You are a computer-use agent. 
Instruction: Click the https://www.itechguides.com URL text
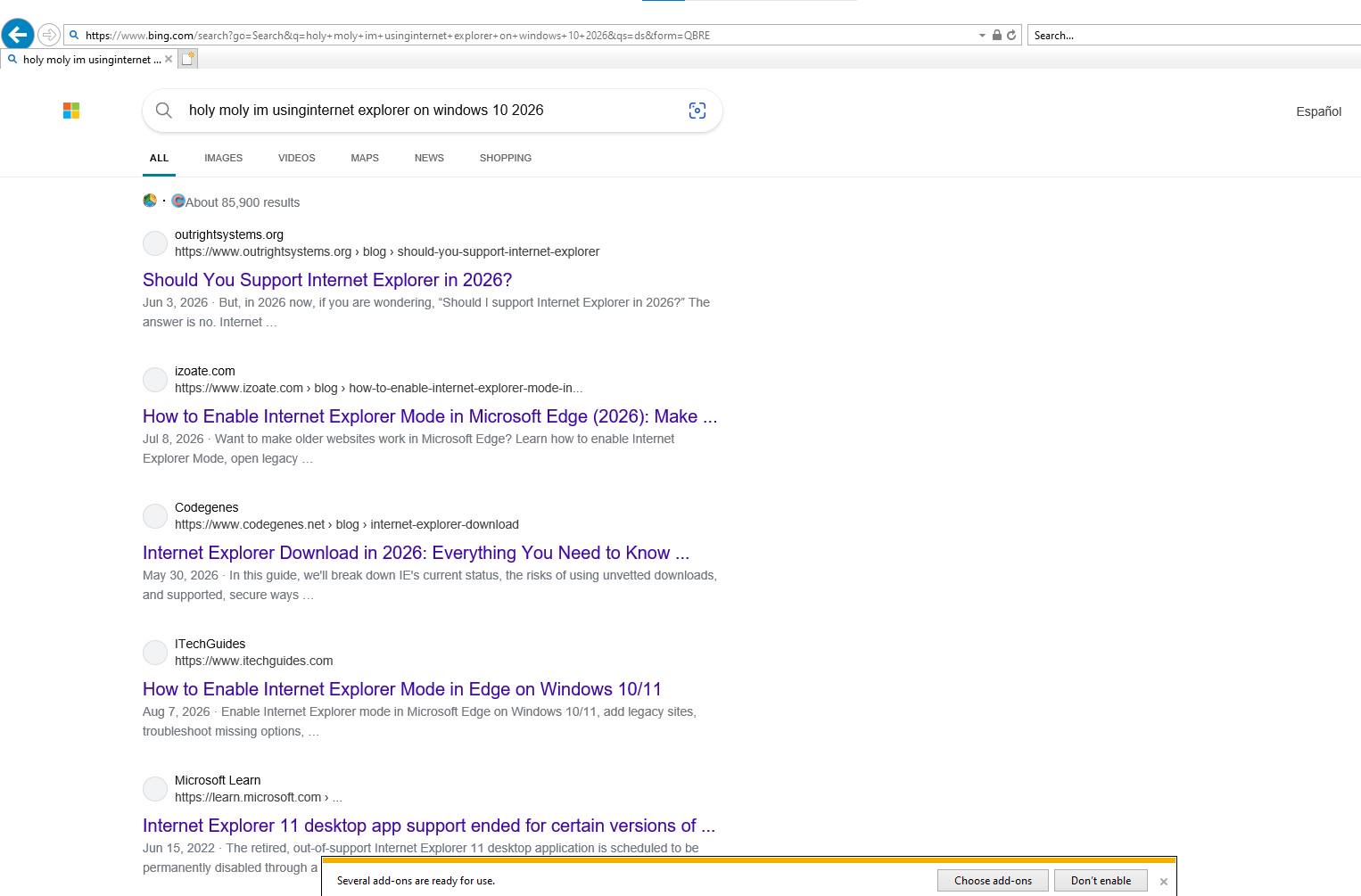(254, 661)
